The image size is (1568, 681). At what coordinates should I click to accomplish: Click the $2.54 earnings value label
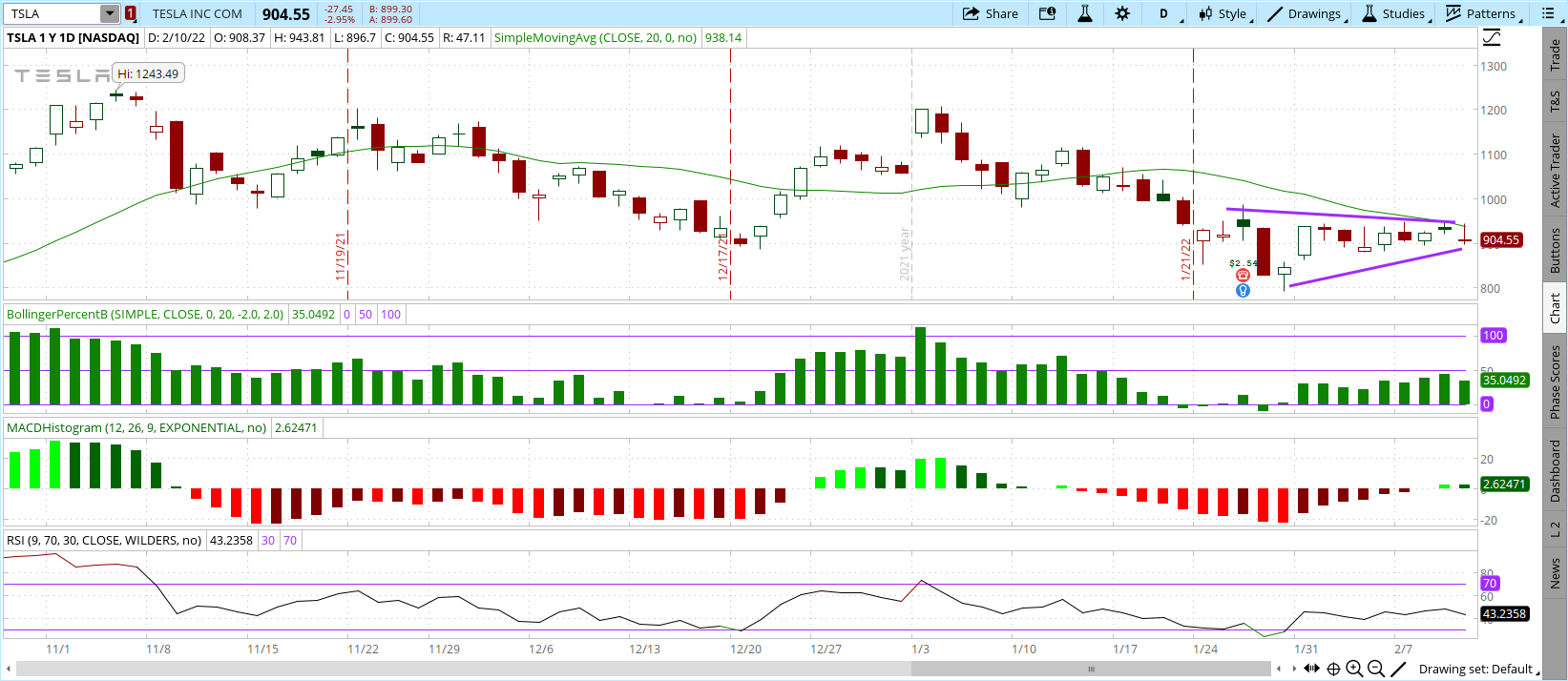coord(1244,263)
